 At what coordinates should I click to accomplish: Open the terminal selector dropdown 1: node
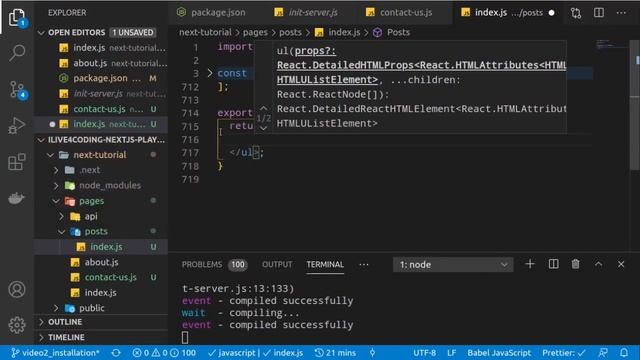tap(453, 264)
